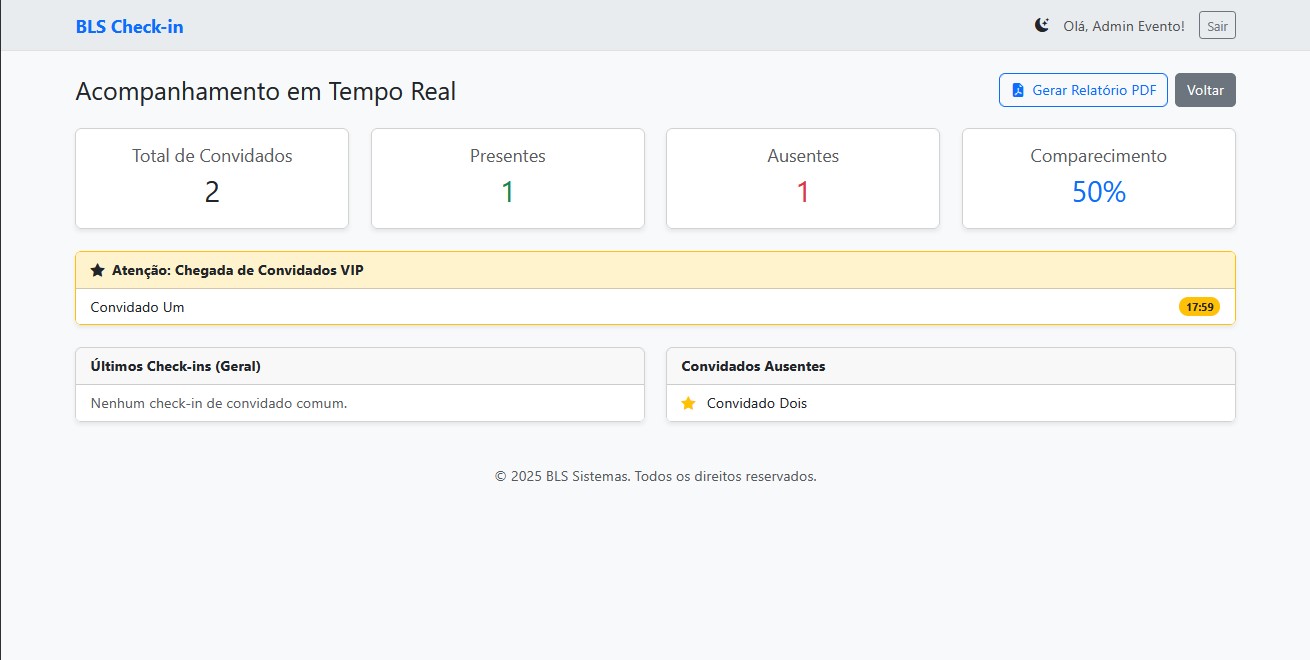Screen dimensions: 1310x660
Task: Open the BLS Check-in home logo
Action: (129, 26)
